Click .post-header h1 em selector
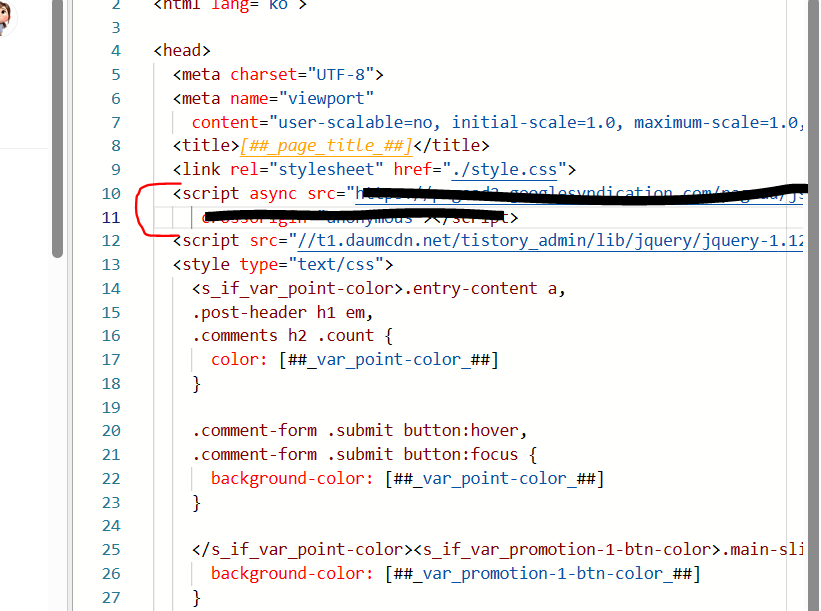 282,313
